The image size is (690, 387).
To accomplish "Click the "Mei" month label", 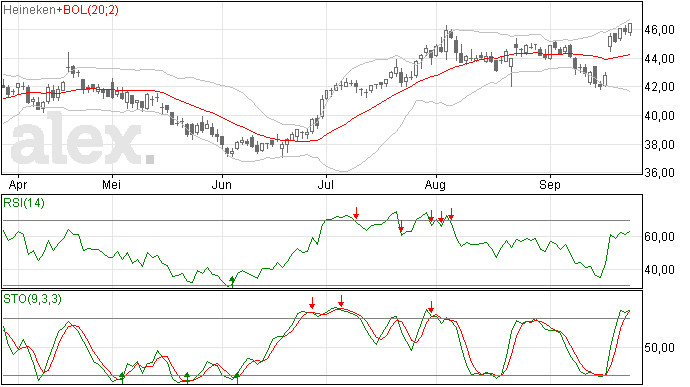I will [111, 184].
